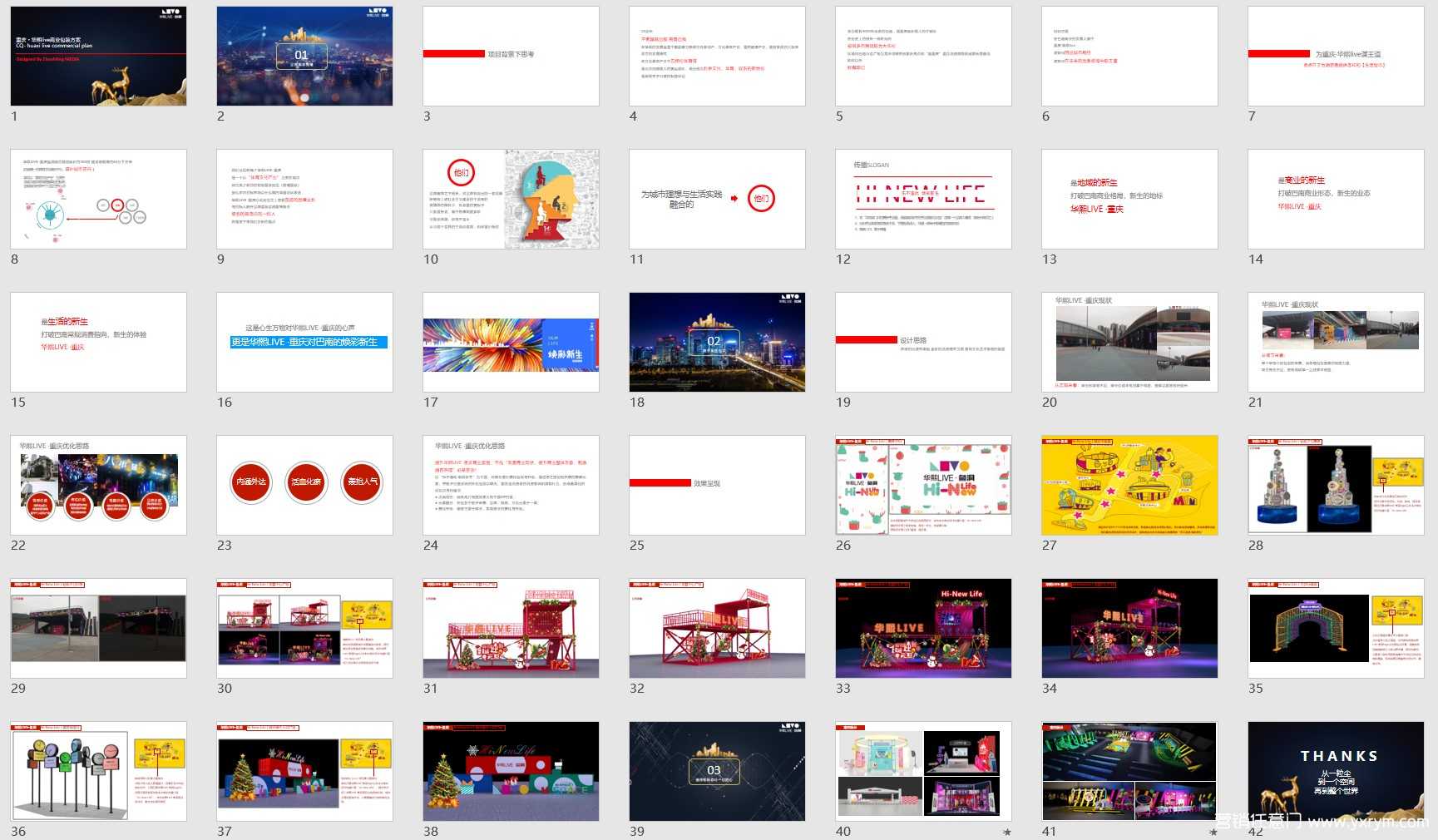Select slide 19 with red bar heading
Viewport: 1438px width, 840px height.
click(x=923, y=342)
